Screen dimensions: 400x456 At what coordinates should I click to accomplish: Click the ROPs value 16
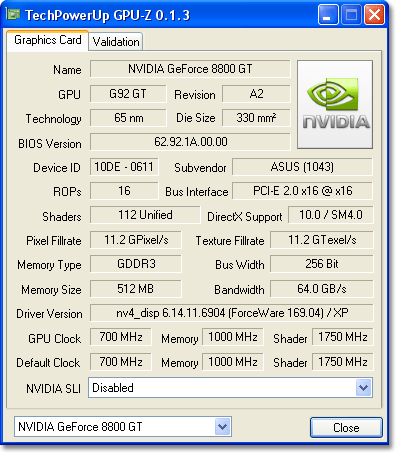pyautogui.click(x=124, y=191)
